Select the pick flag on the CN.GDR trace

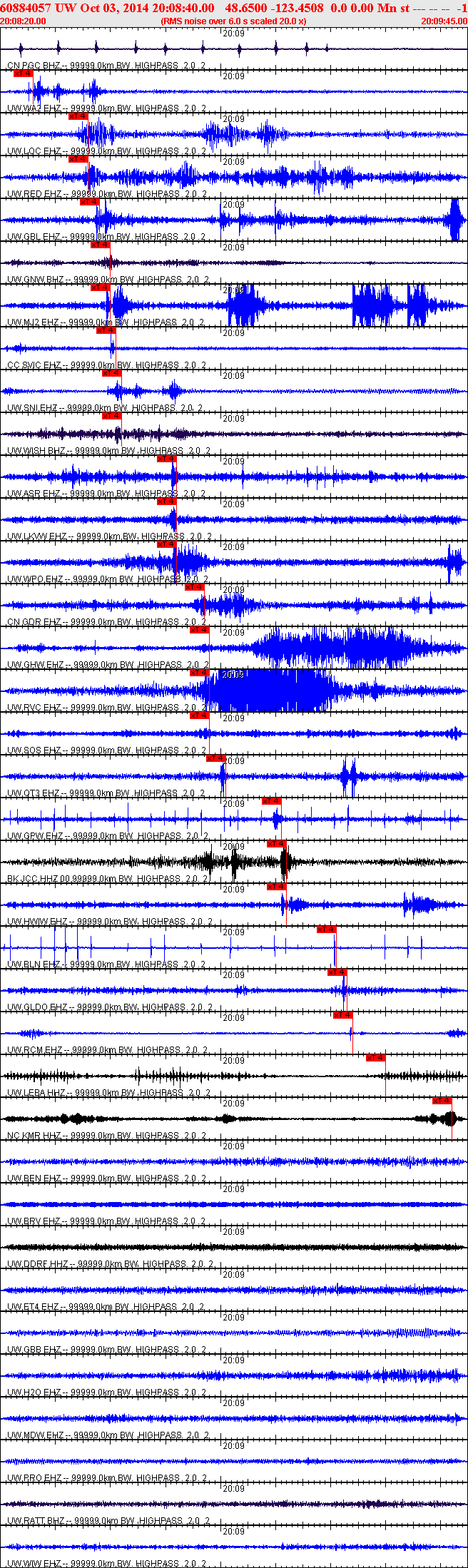(195, 586)
